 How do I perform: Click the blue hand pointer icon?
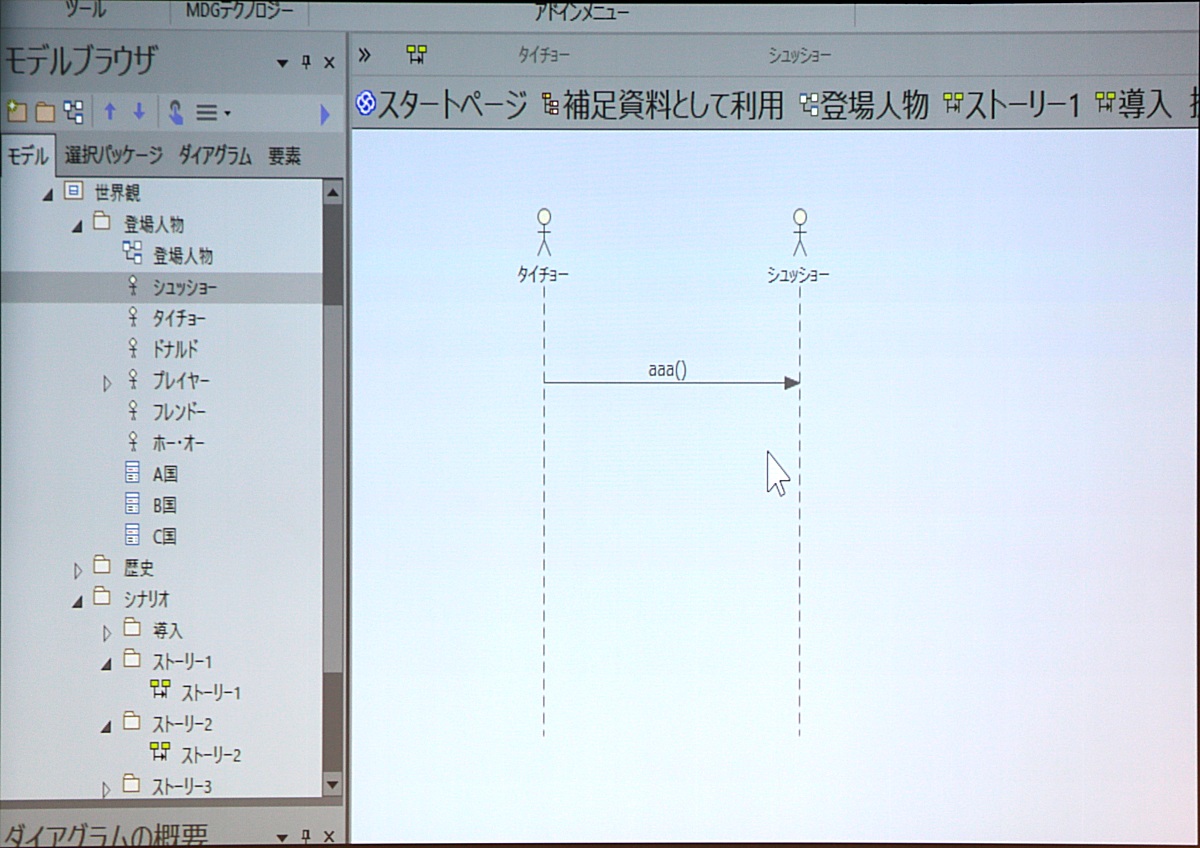(175, 112)
